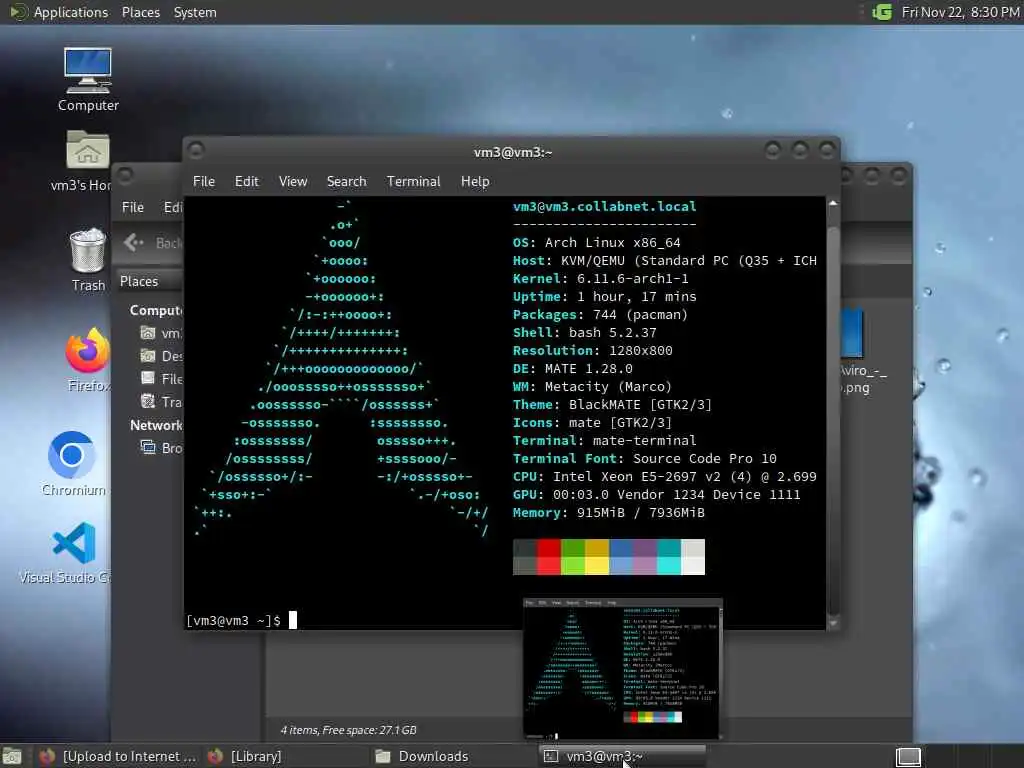Click the Theme: BlackMATE line
Viewport: 1024px width, 768px height.
click(x=613, y=405)
